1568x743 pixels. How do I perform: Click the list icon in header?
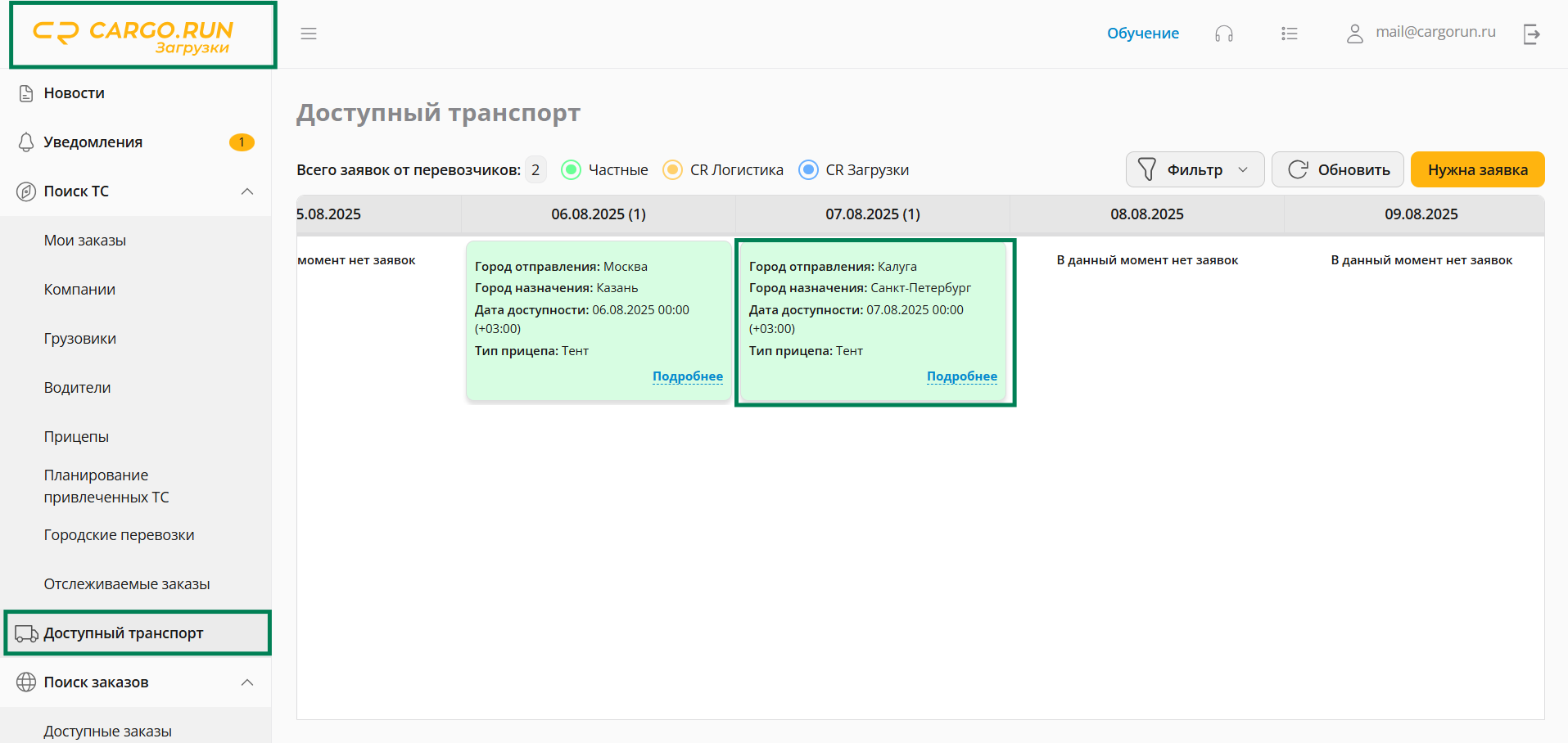point(1289,34)
